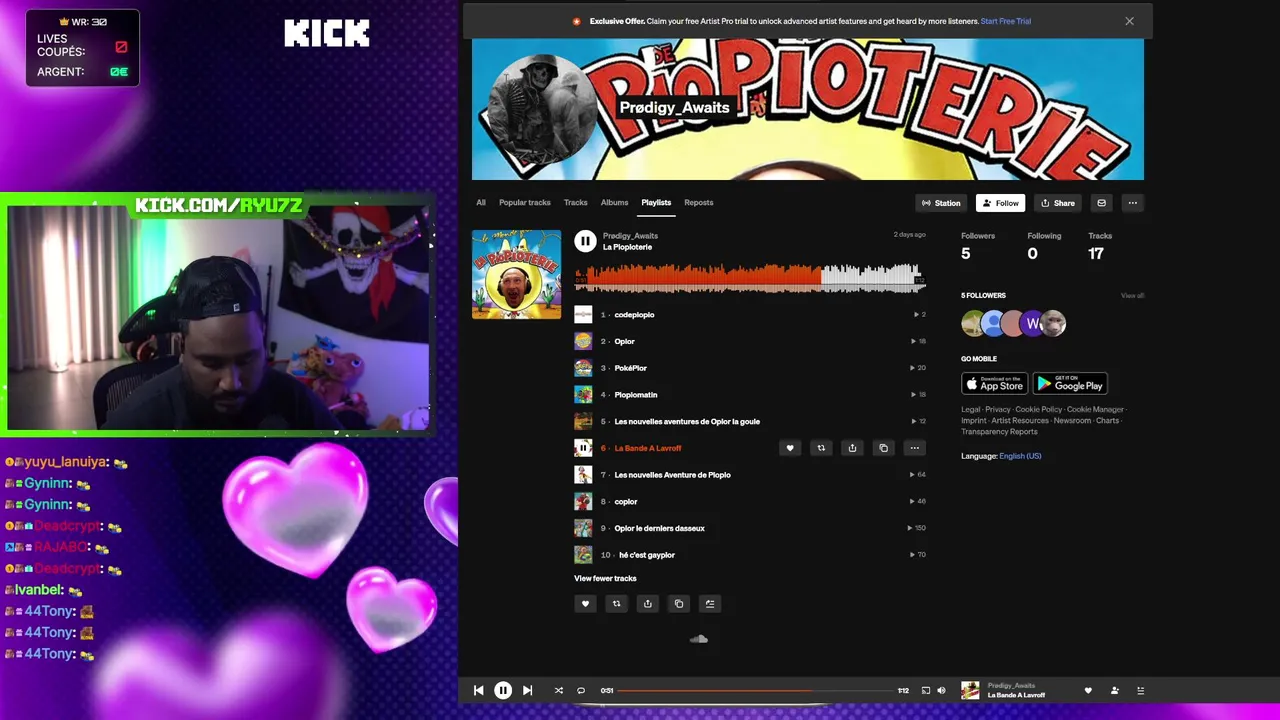Open the cast to device icon
The height and width of the screenshot is (720, 1280).
pos(925,690)
